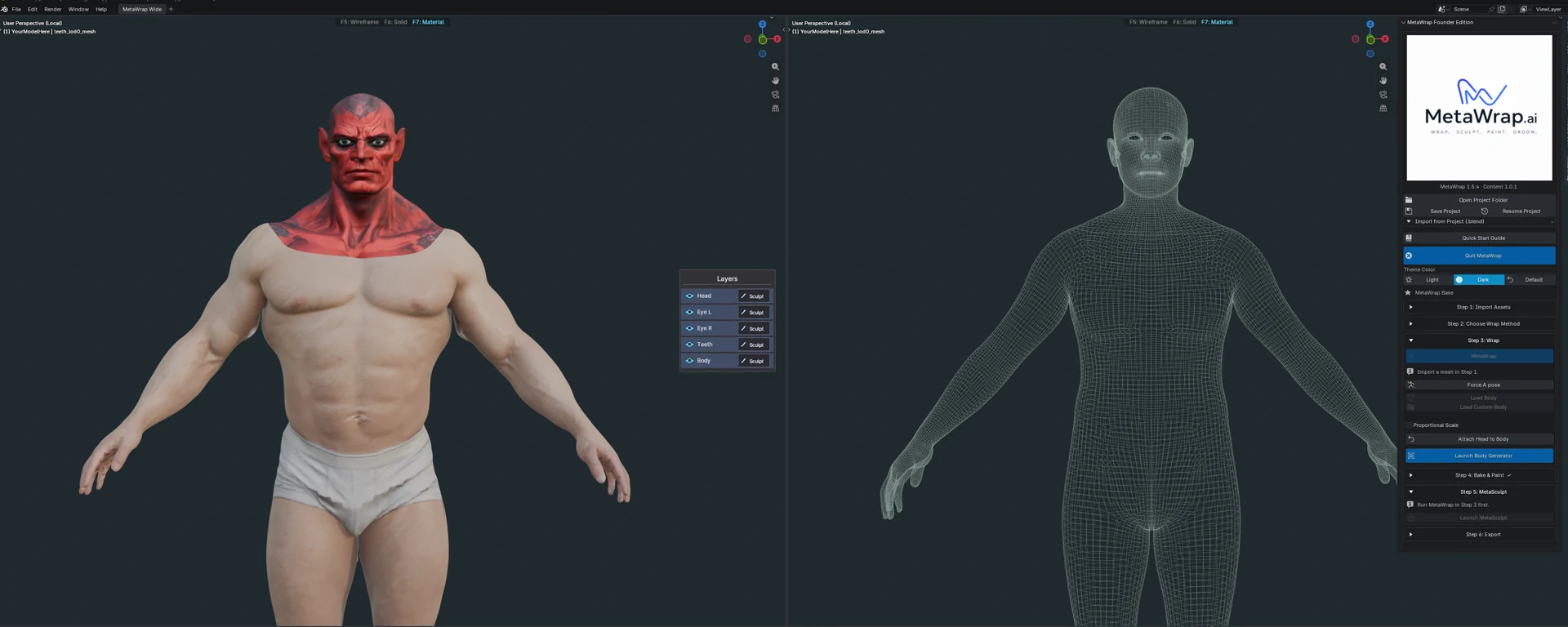Image resolution: width=1568 pixels, height=627 pixels.
Task: Click the Launch Body Generator icon
Action: pos(1410,456)
